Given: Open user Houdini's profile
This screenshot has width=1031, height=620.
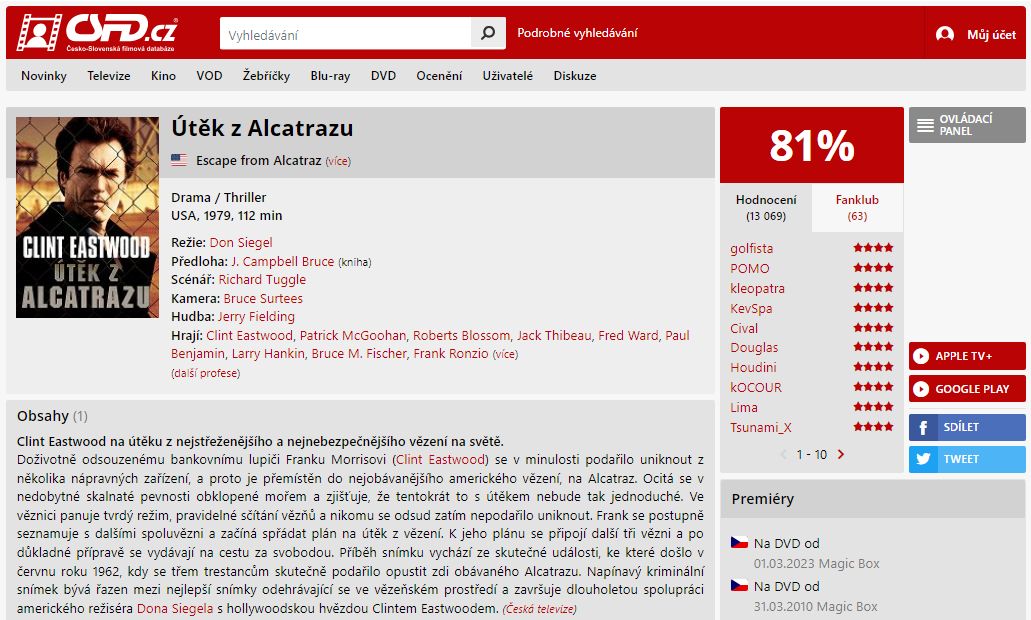Looking at the screenshot, I should [754, 368].
